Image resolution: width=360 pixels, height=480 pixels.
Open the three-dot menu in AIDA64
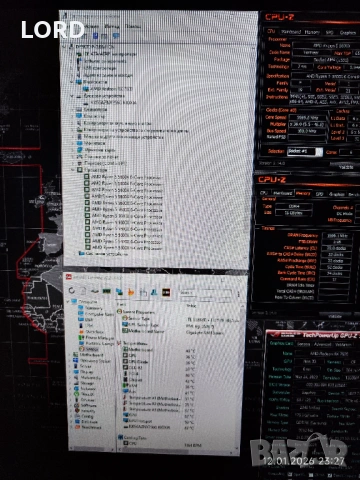coord(239,294)
